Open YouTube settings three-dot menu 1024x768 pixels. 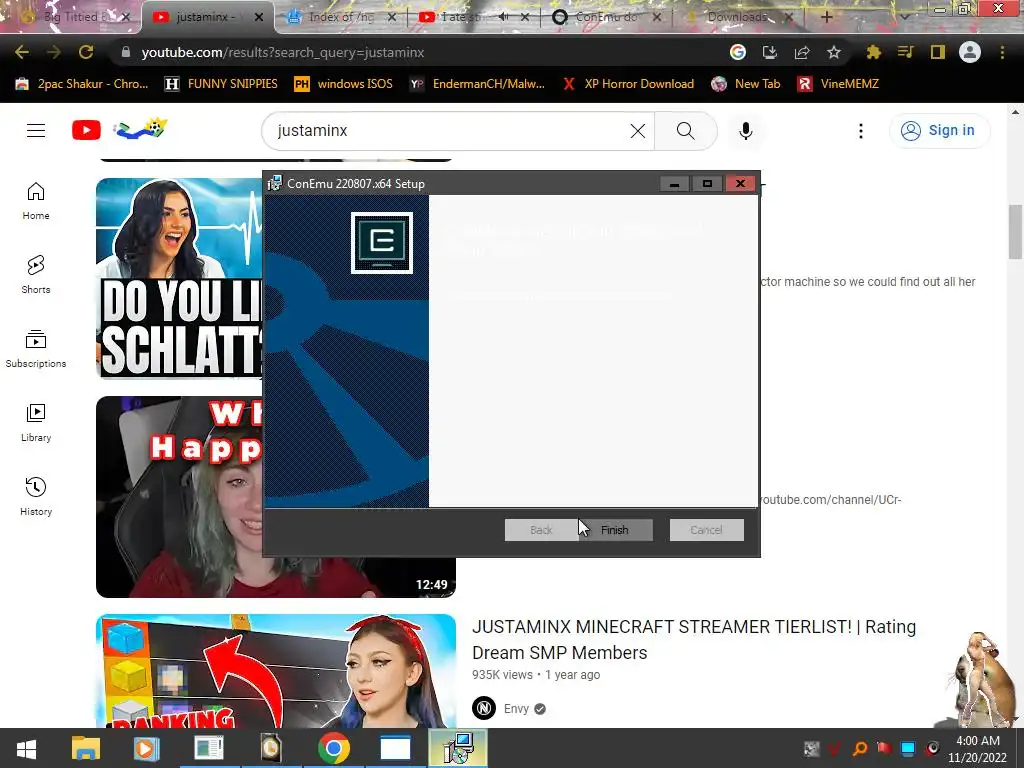click(x=861, y=131)
